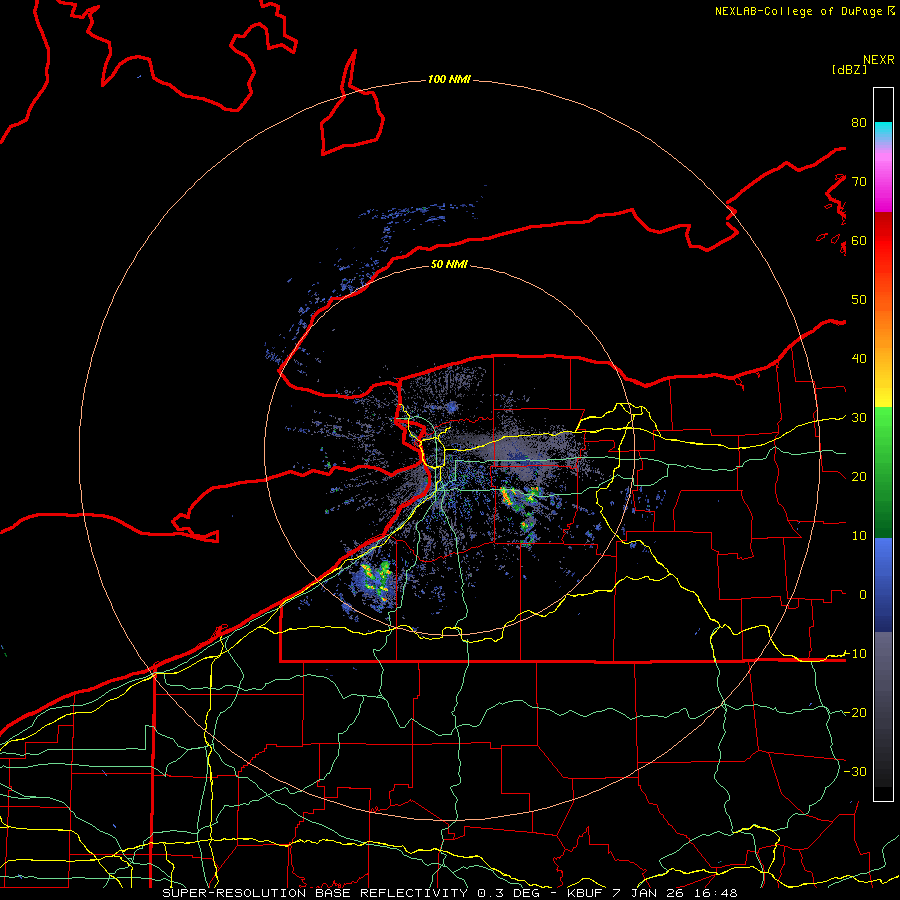
Task: Click the red segment of the color bar
Action: coord(883,241)
